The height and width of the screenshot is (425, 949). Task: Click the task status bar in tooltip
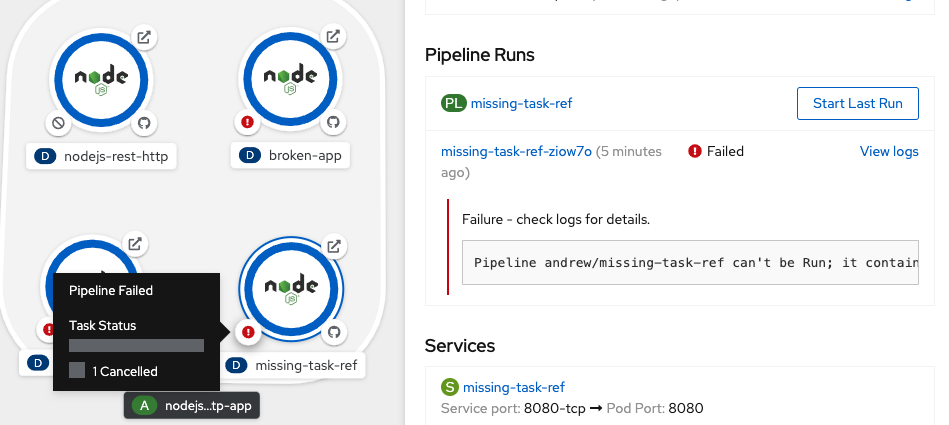click(x=136, y=345)
